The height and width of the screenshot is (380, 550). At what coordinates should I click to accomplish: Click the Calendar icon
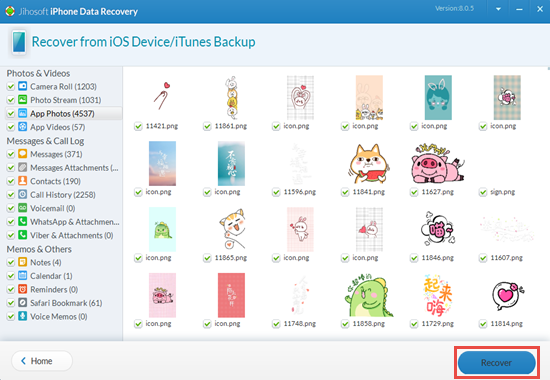tap(22, 275)
